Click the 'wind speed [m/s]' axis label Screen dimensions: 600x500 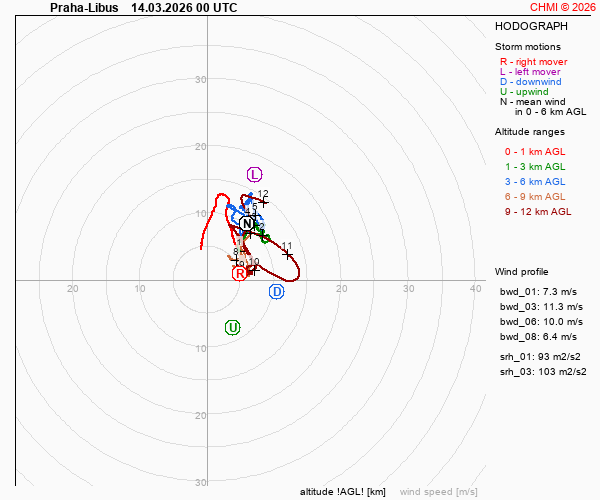[x=438, y=492]
